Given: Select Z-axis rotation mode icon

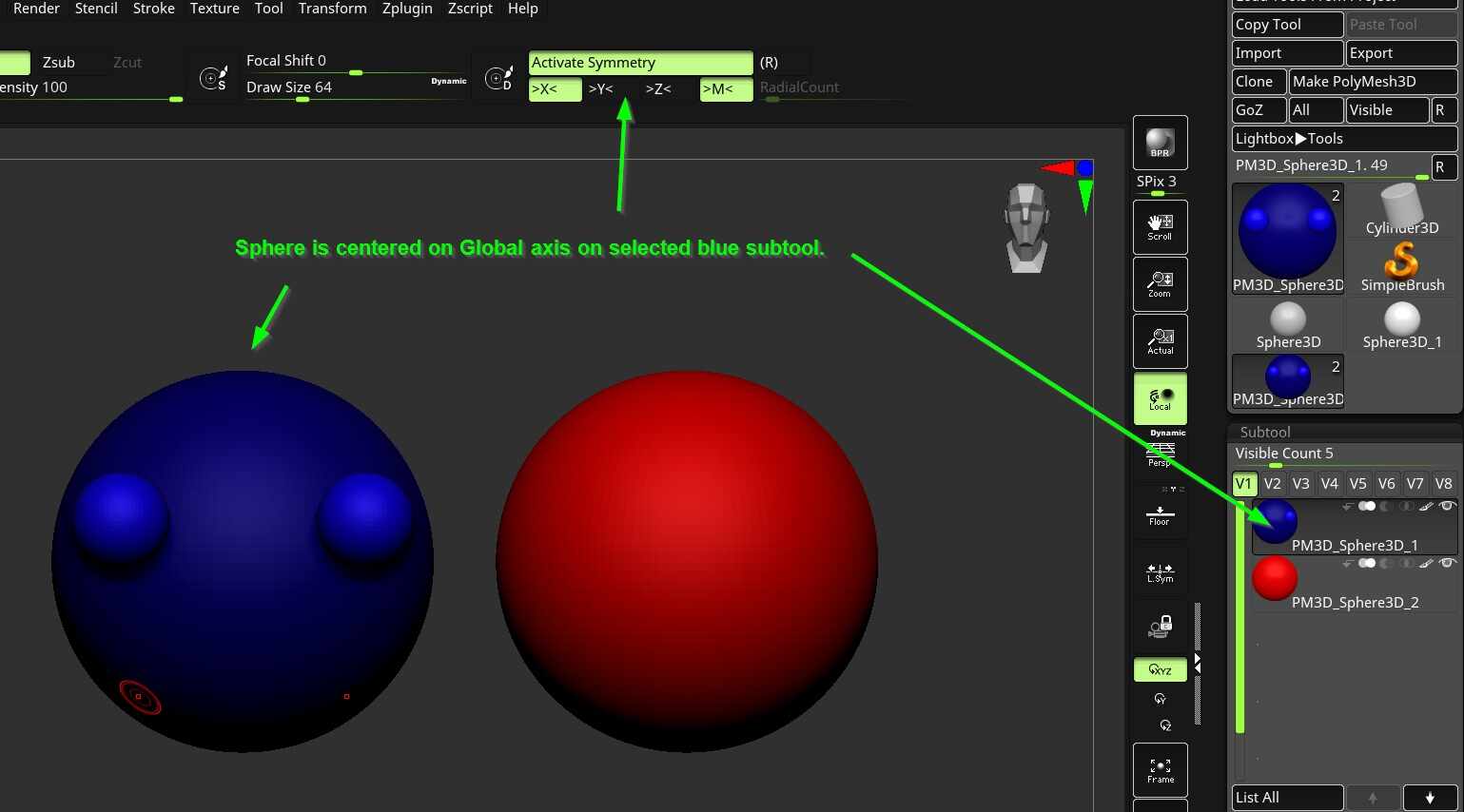Looking at the screenshot, I should 1165,725.
